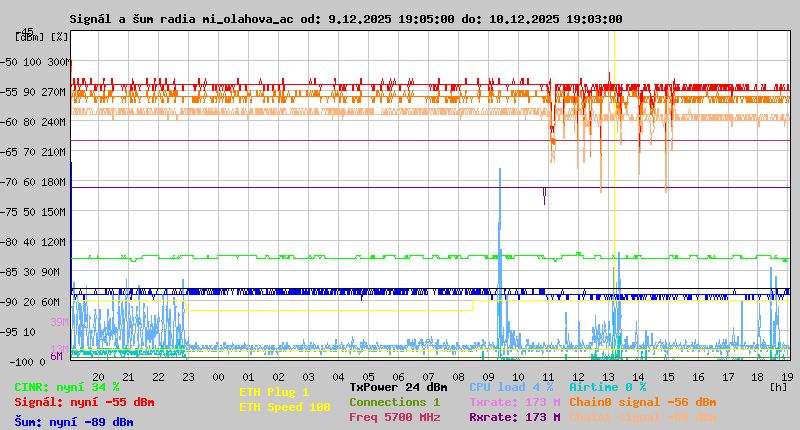Click the "09" hour label on x-axis
This screenshot has height=430, width=800.
tap(488, 377)
